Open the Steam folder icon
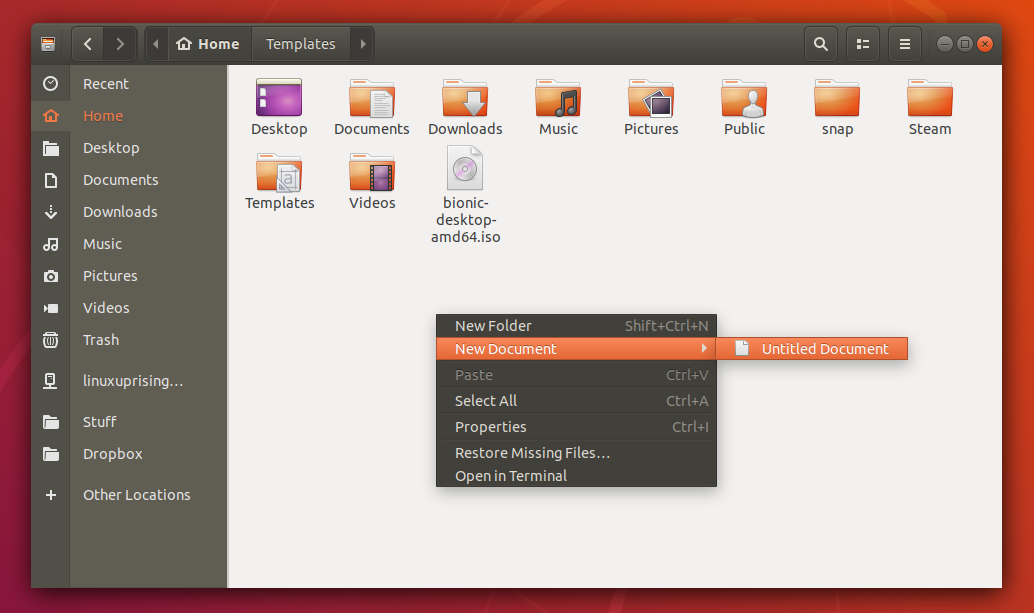This screenshot has width=1034, height=613. 929,97
